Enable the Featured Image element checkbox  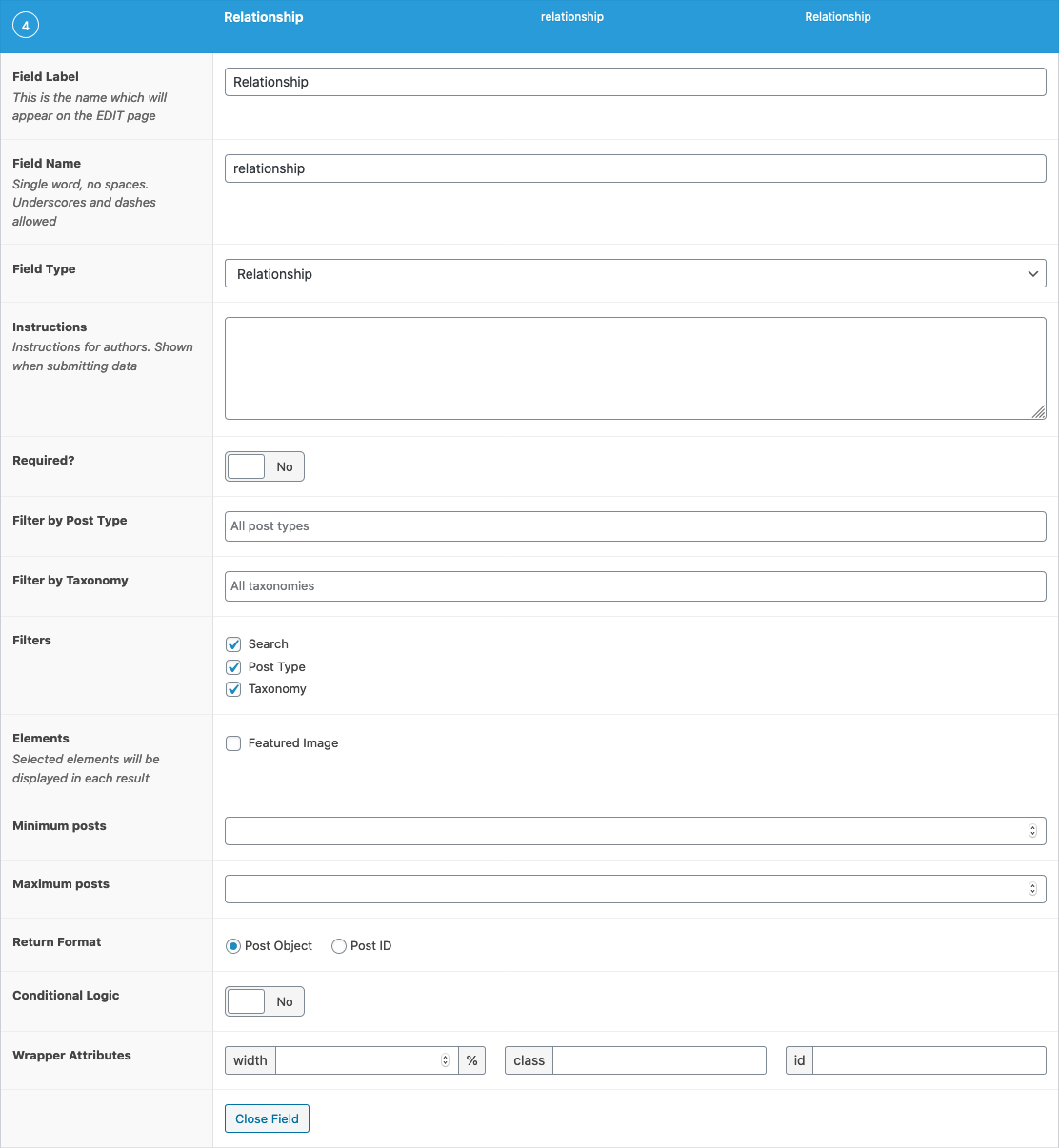point(233,743)
